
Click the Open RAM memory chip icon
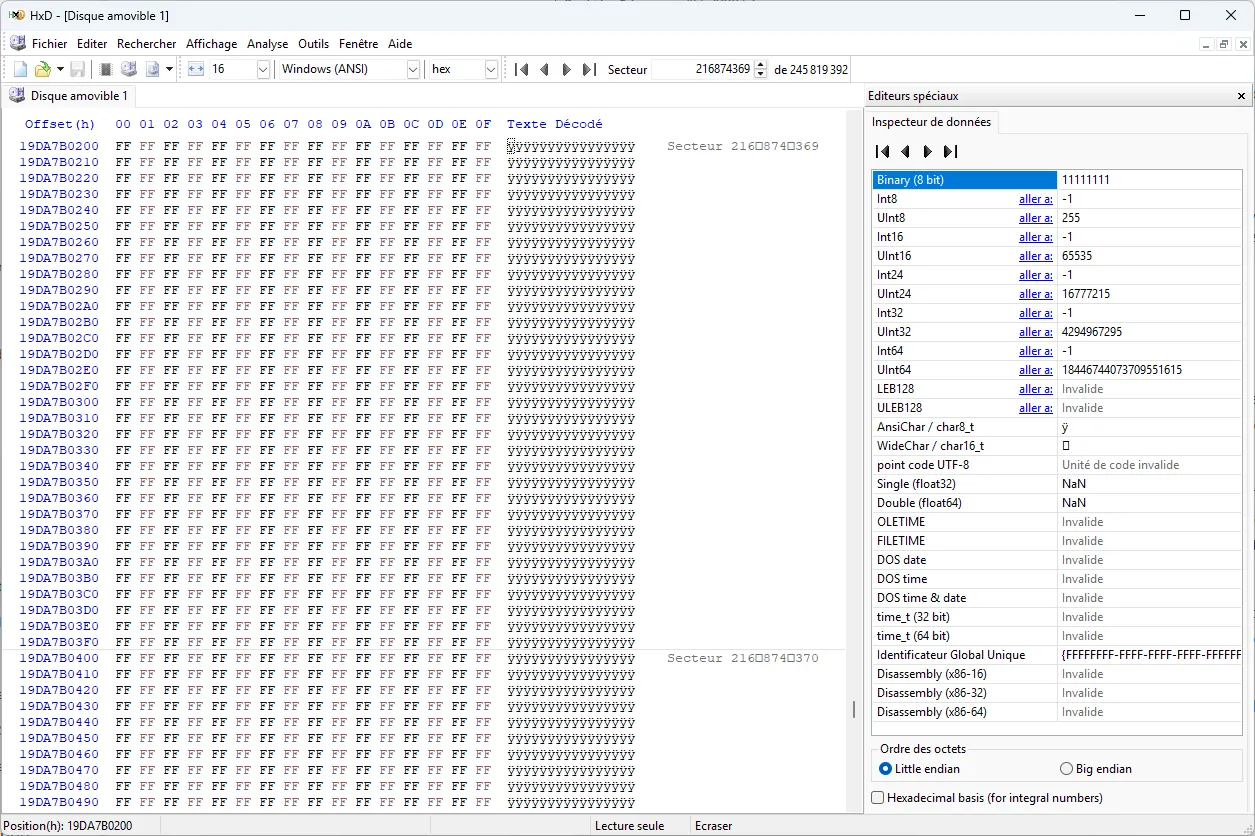tap(106, 69)
